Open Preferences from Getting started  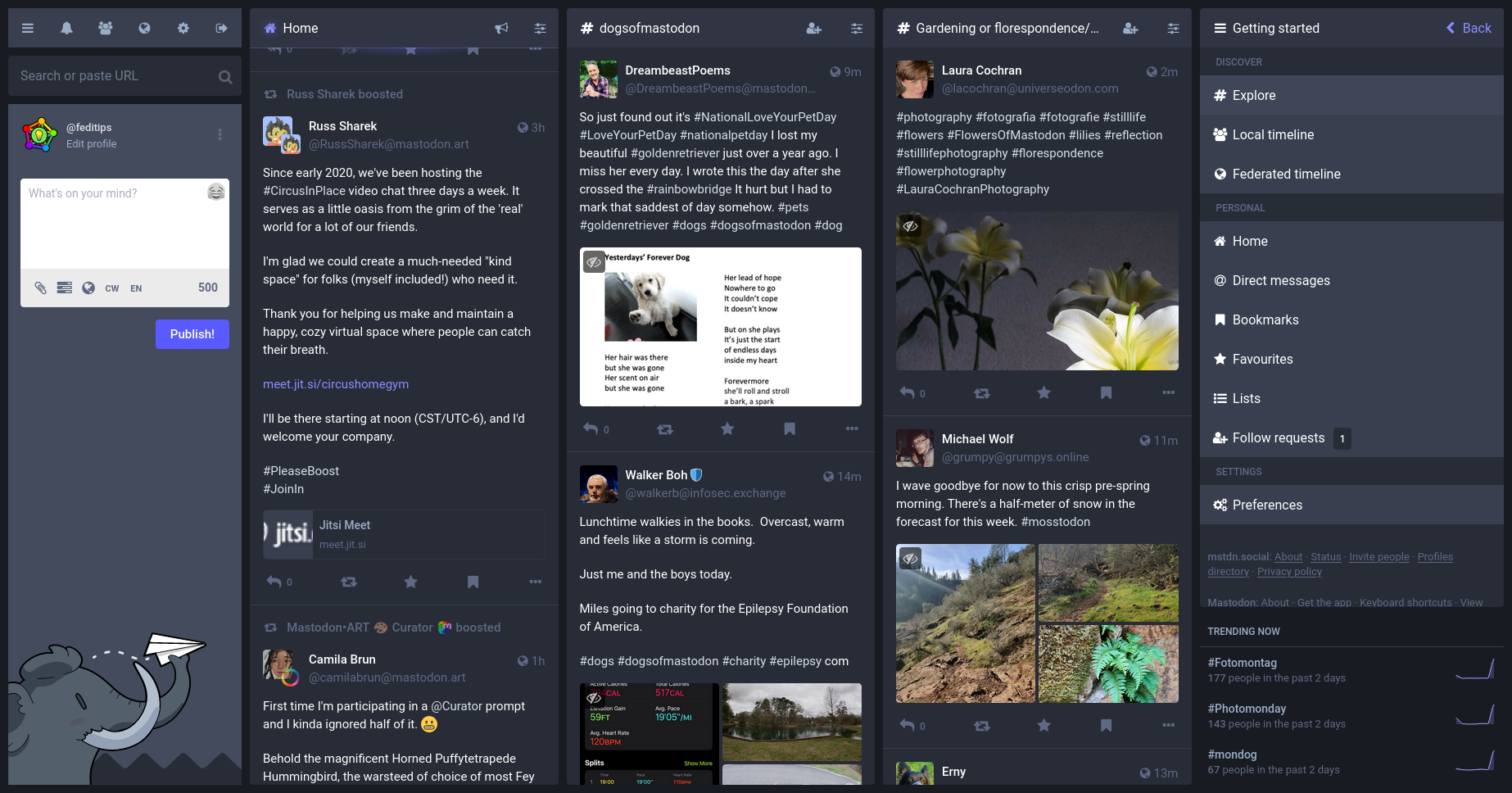pos(1266,505)
